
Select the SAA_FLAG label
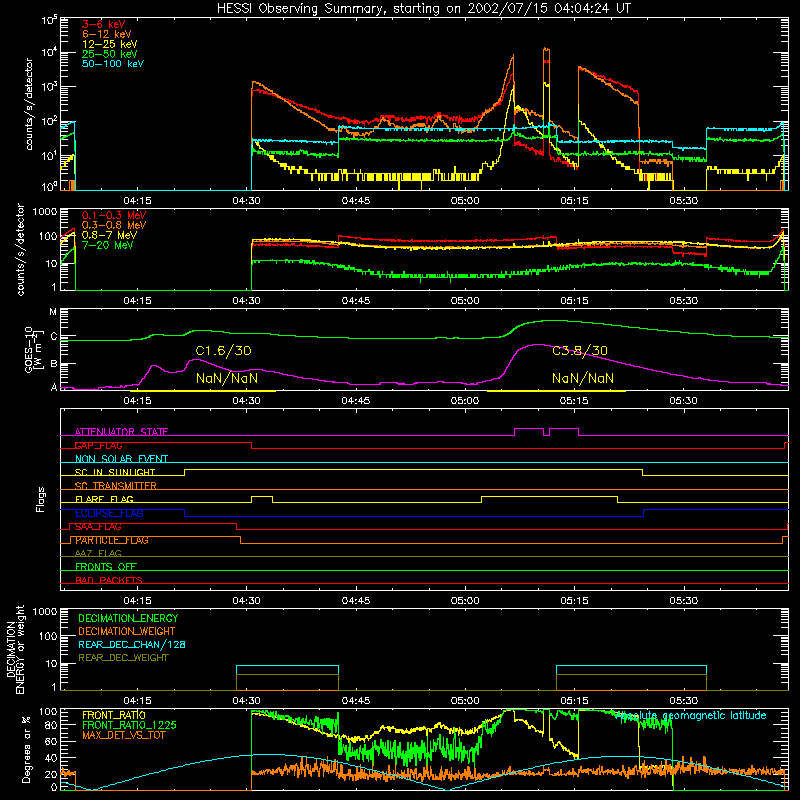click(98, 527)
